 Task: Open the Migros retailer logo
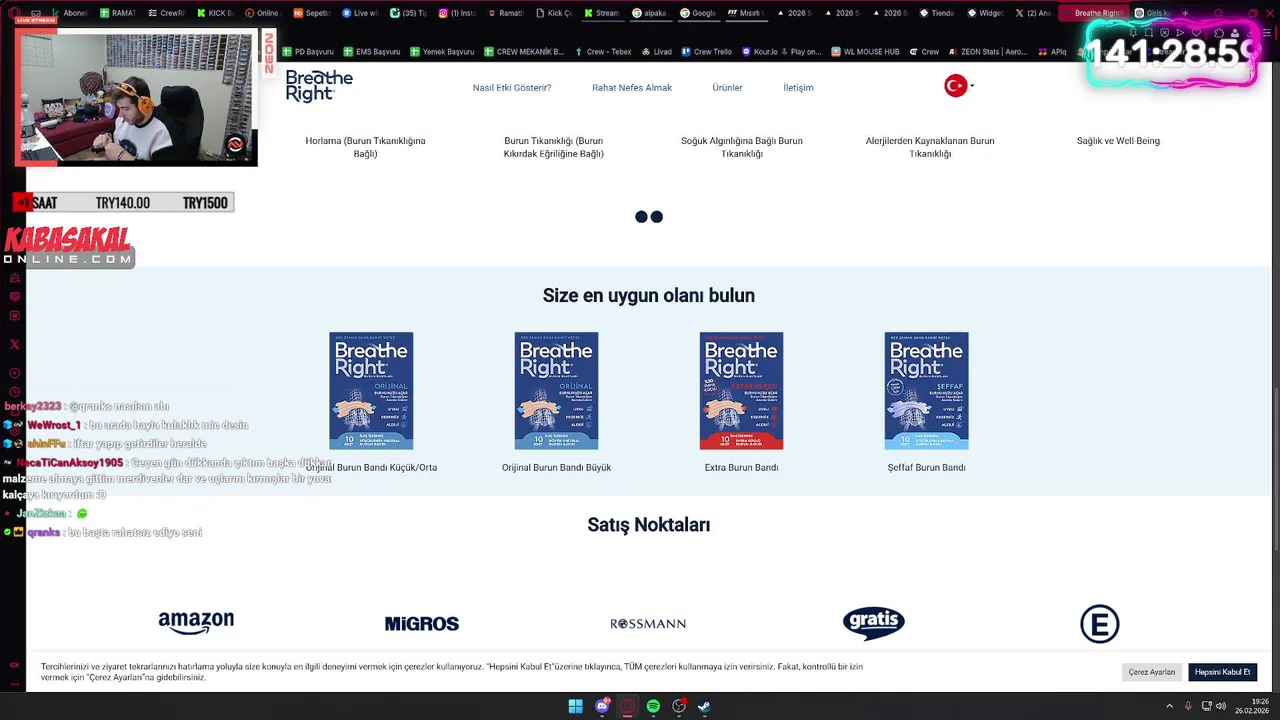(x=422, y=624)
